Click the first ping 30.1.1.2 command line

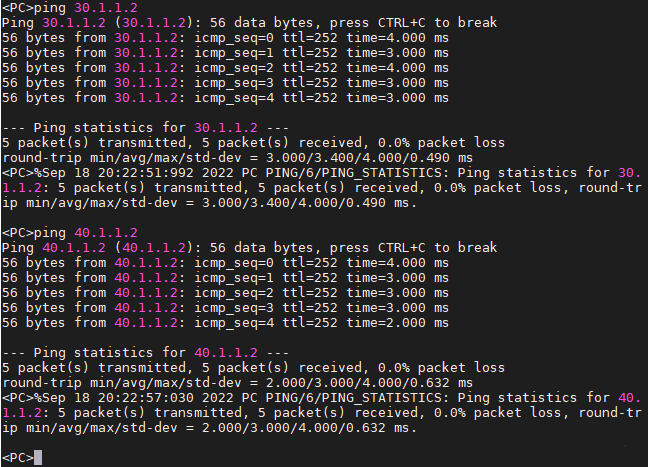(70, 7)
